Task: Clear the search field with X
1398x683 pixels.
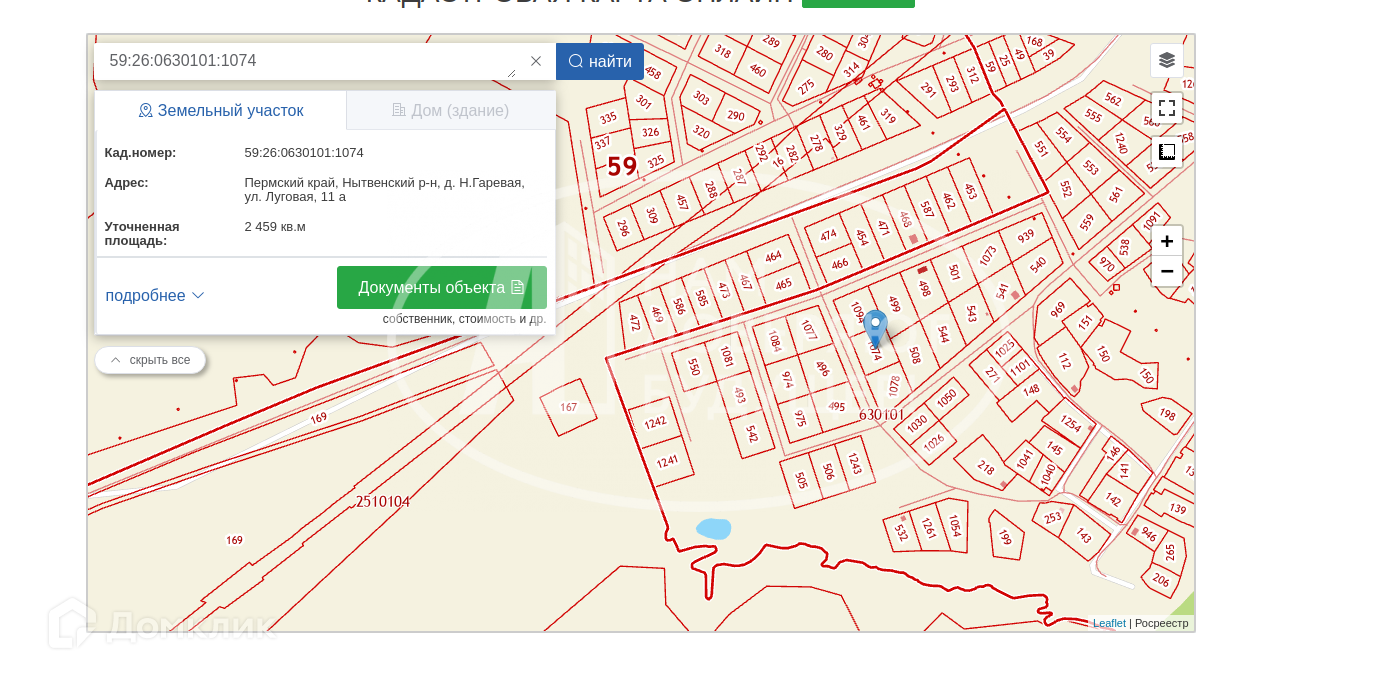Action: pyautogui.click(x=536, y=61)
